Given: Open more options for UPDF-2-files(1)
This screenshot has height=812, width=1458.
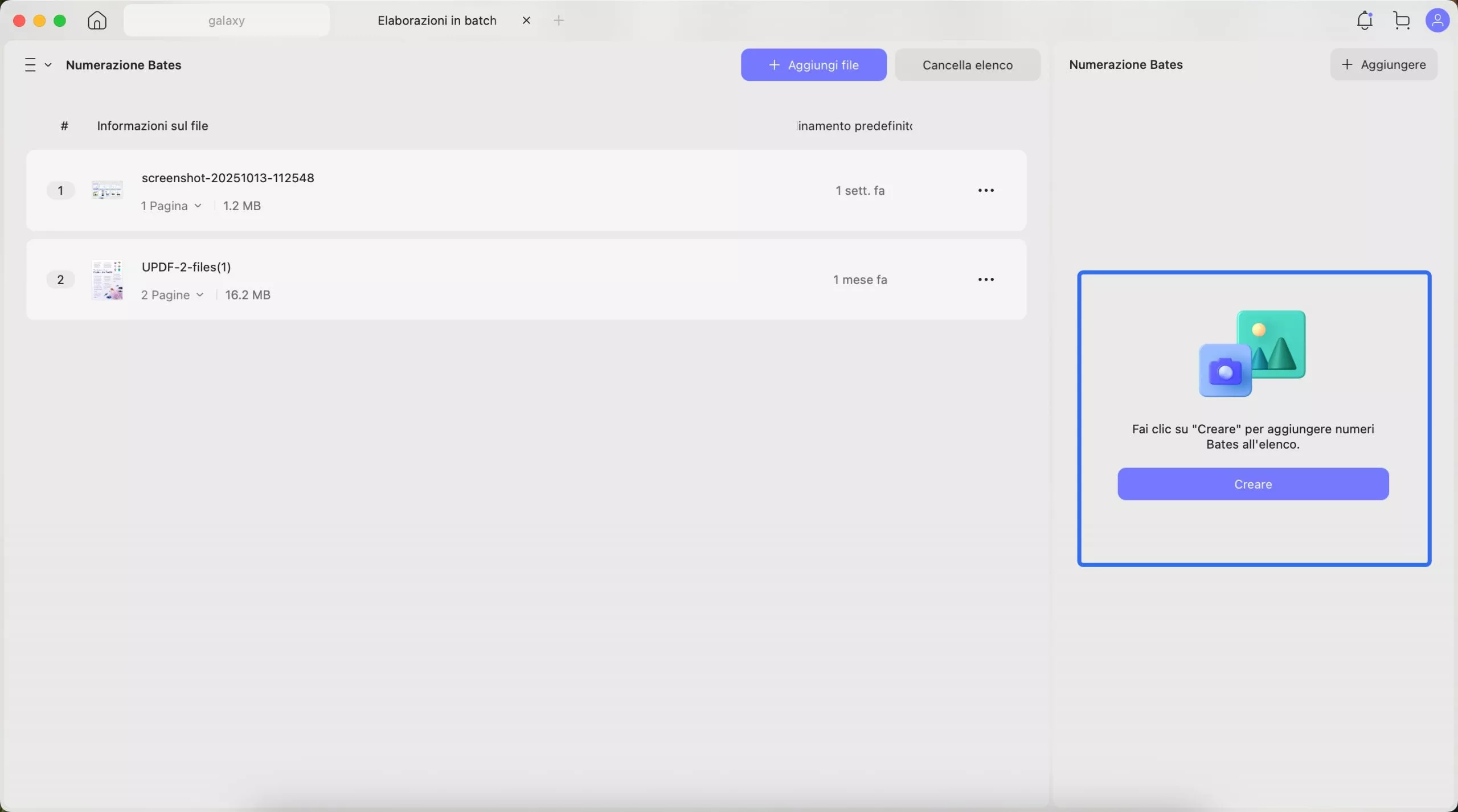Looking at the screenshot, I should [986, 280].
